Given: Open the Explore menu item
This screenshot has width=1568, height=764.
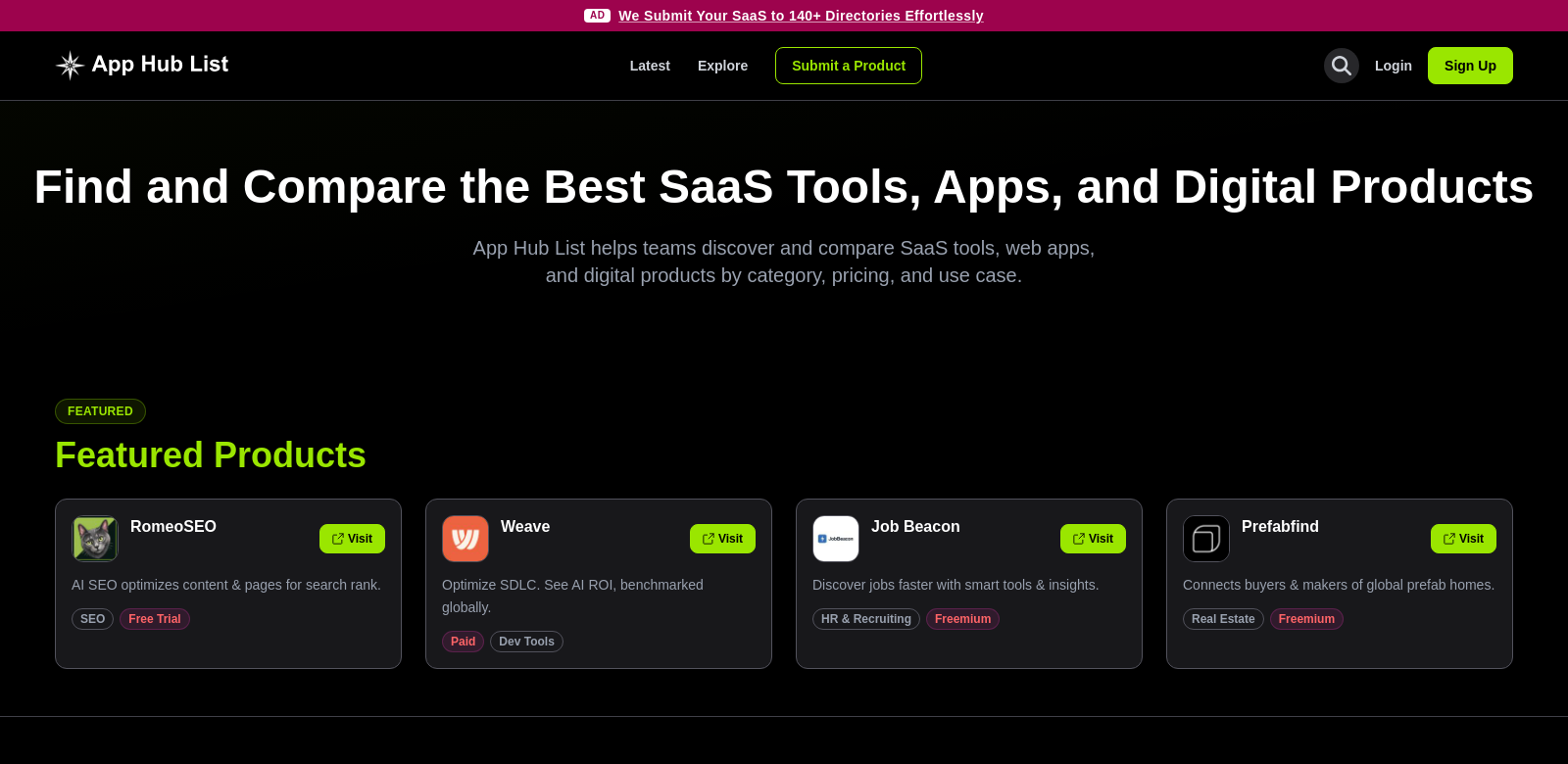Looking at the screenshot, I should [x=722, y=66].
